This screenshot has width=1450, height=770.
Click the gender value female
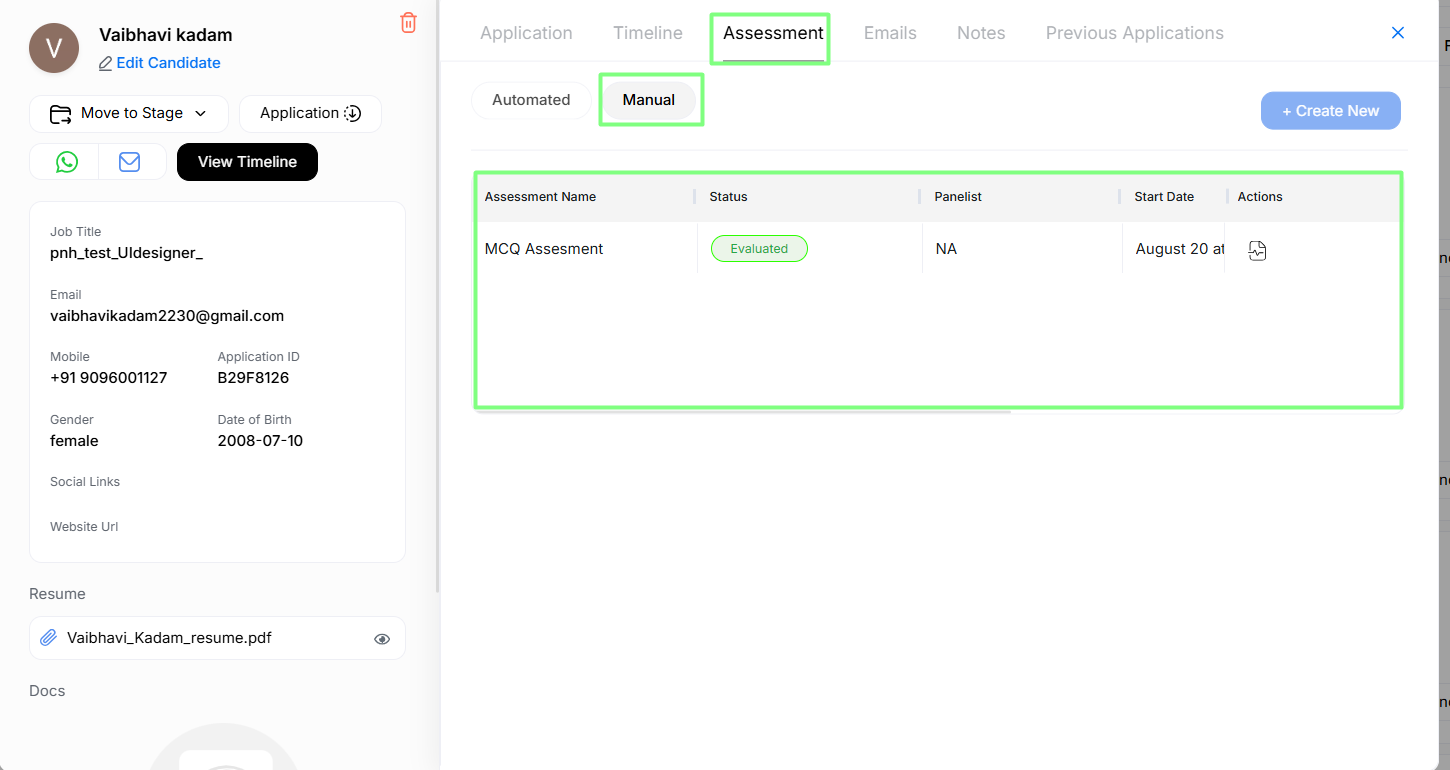(x=74, y=441)
